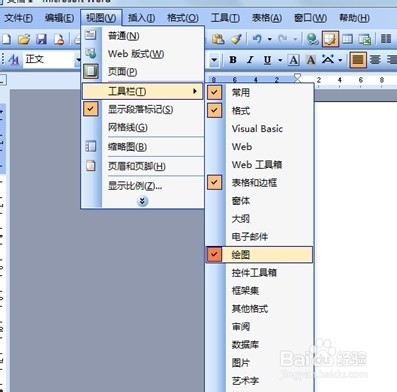
Task: Enable 数据库 toolbar
Action: pyautogui.click(x=260, y=344)
